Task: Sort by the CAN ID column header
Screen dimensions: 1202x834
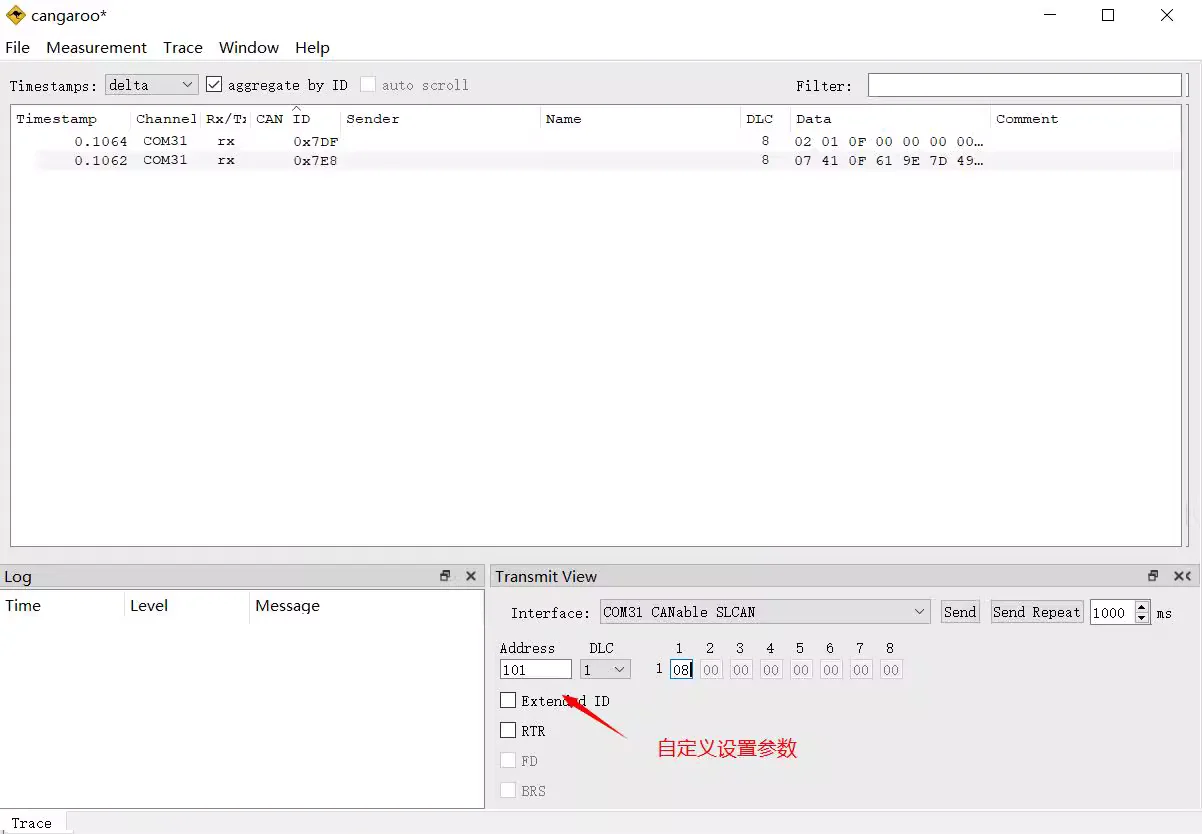Action: [x=296, y=118]
